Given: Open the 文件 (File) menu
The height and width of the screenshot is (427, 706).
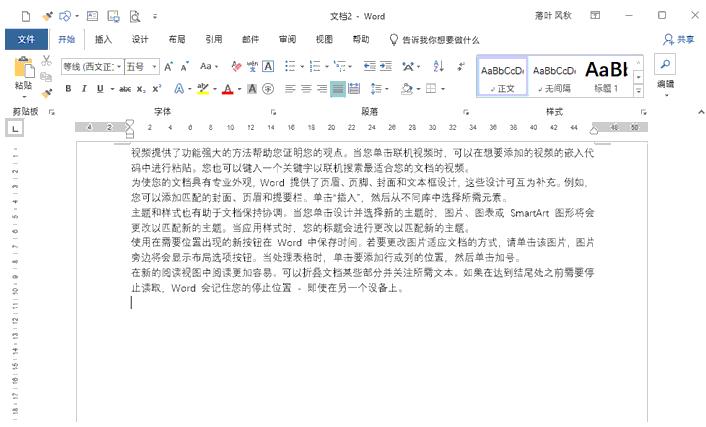Looking at the screenshot, I should coord(26,39).
